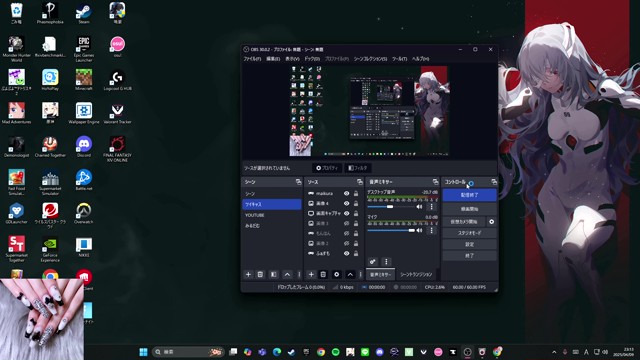Open the File menu in OBS
This screenshot has width=640, height=360.
252,59
